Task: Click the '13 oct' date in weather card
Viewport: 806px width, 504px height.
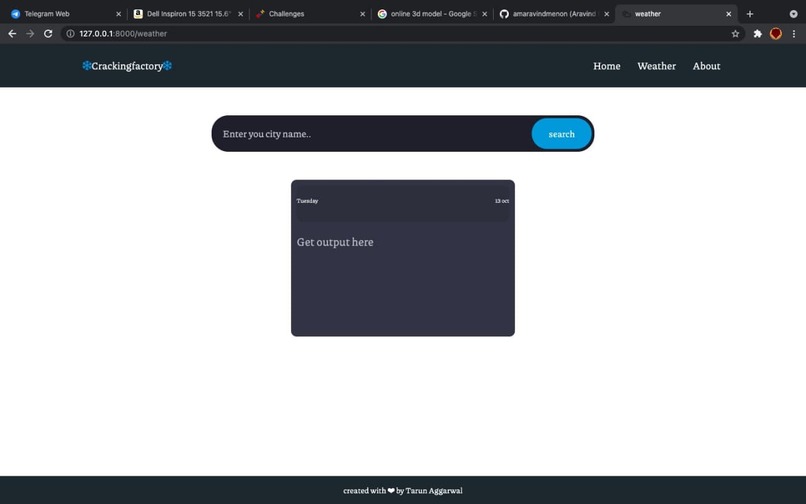Action: point(502,201)
